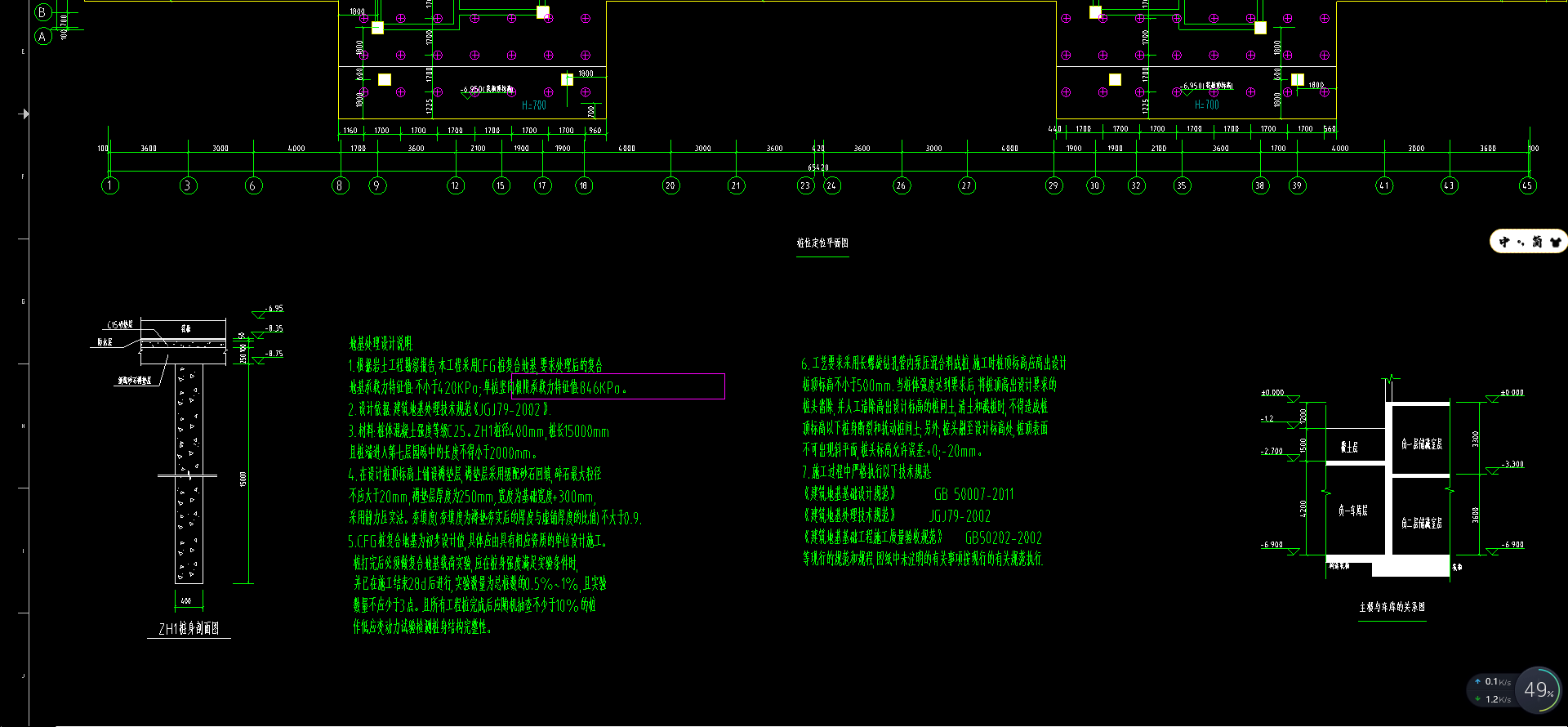The height and width of the screenshot is (727, 1568).
Task: Click the 桩位定位平面图 drawing title
Action: 822,243
